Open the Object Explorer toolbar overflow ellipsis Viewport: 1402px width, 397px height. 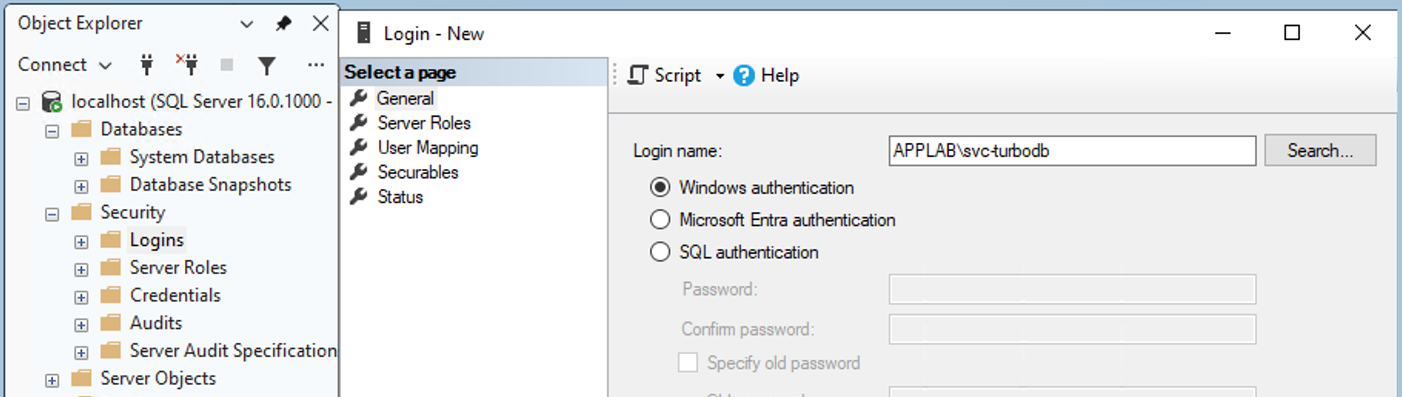(x=316, y=65)
